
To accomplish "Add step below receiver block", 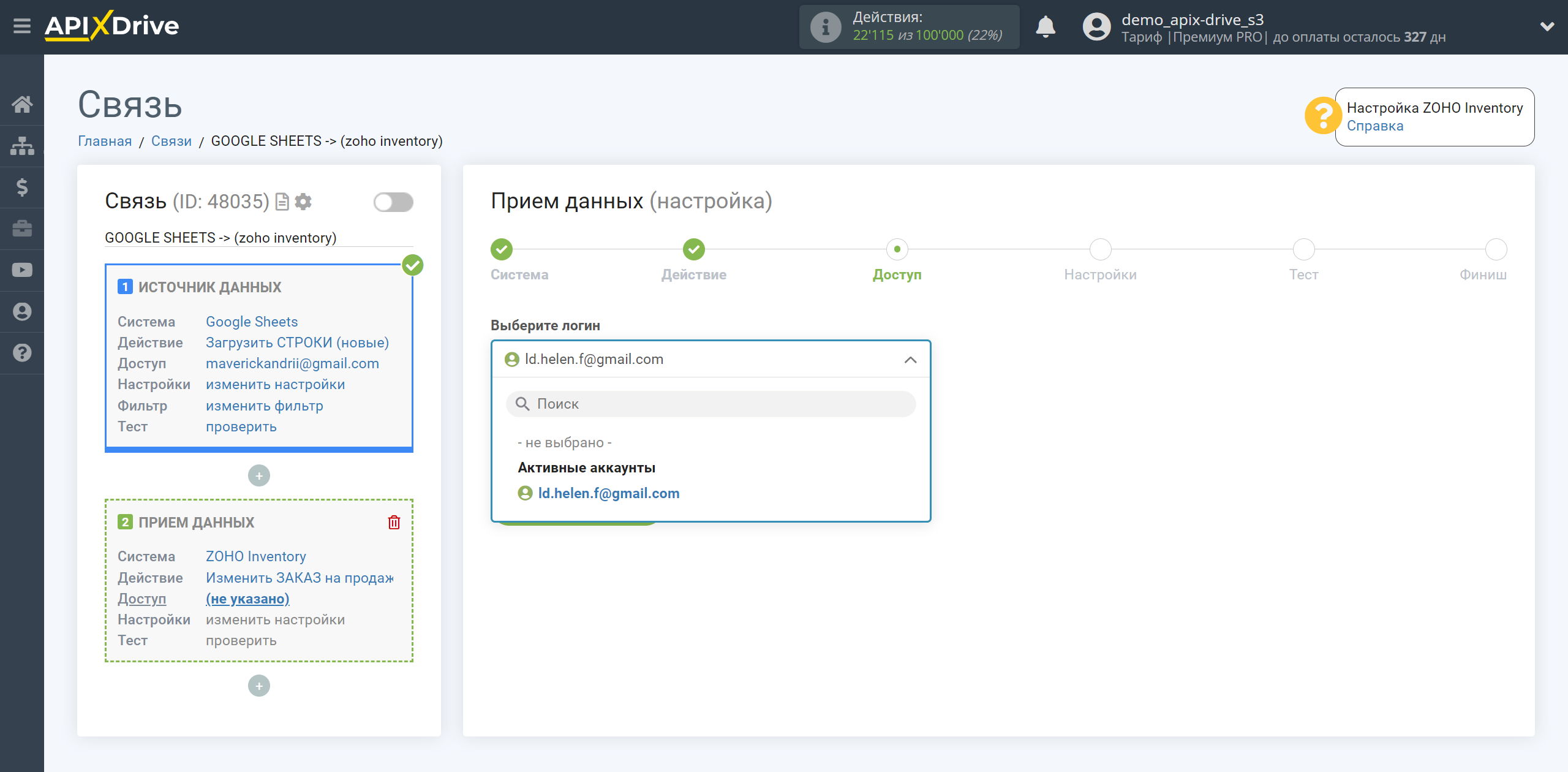I will click(x=258, y=686).
